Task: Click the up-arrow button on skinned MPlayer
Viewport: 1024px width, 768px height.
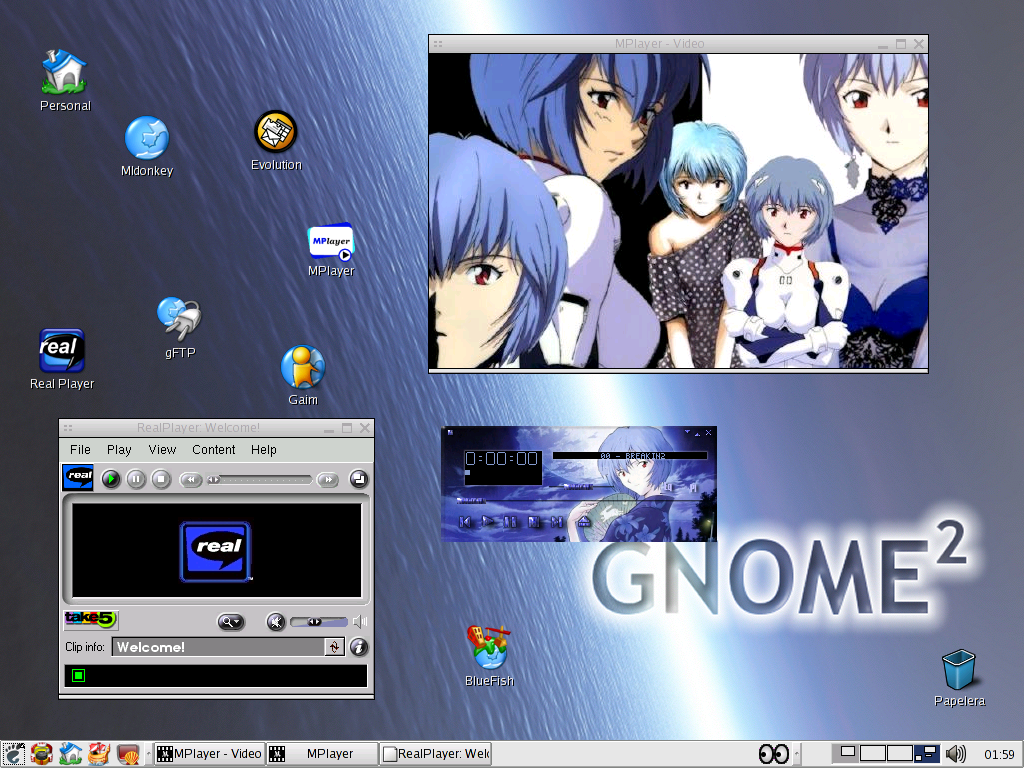Action: point(697,434)
